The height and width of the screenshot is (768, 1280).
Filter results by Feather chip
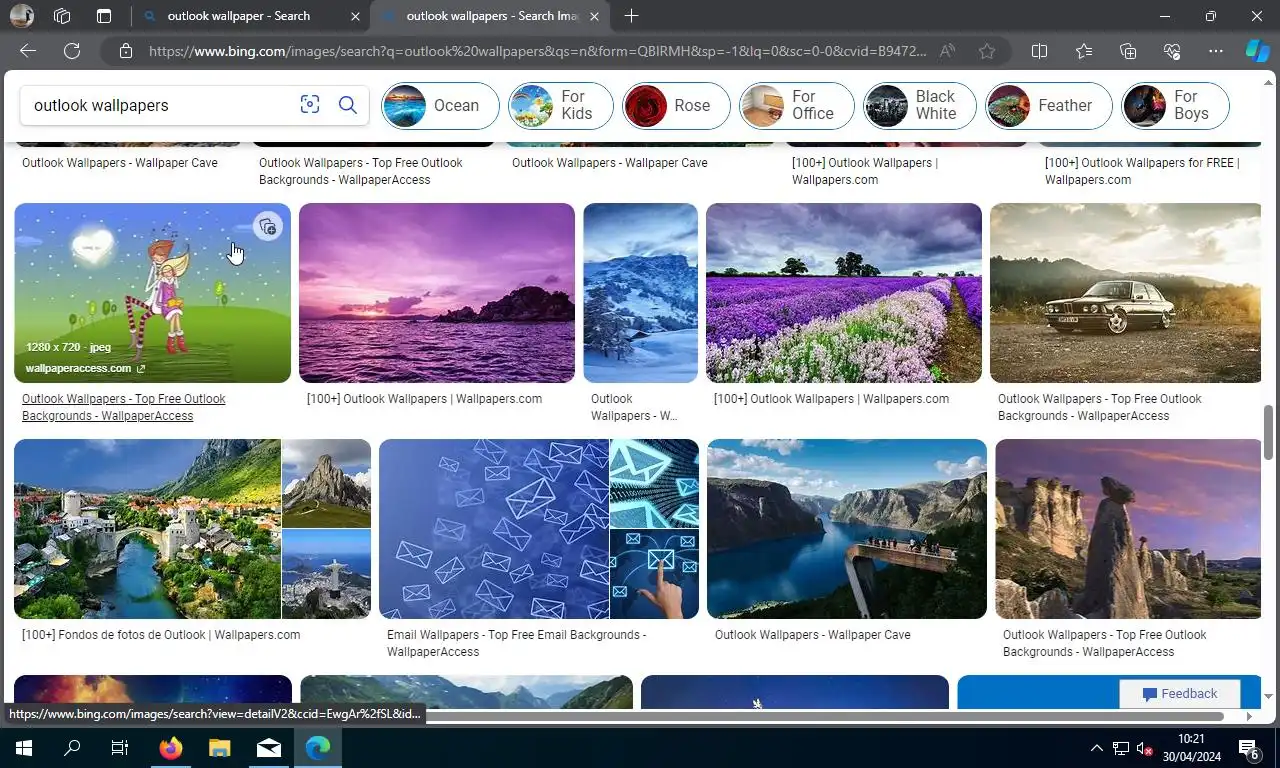[1049, 106]
